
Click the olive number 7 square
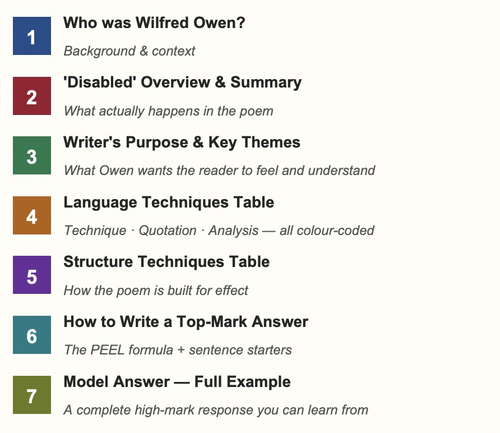(x=32, y=395)
